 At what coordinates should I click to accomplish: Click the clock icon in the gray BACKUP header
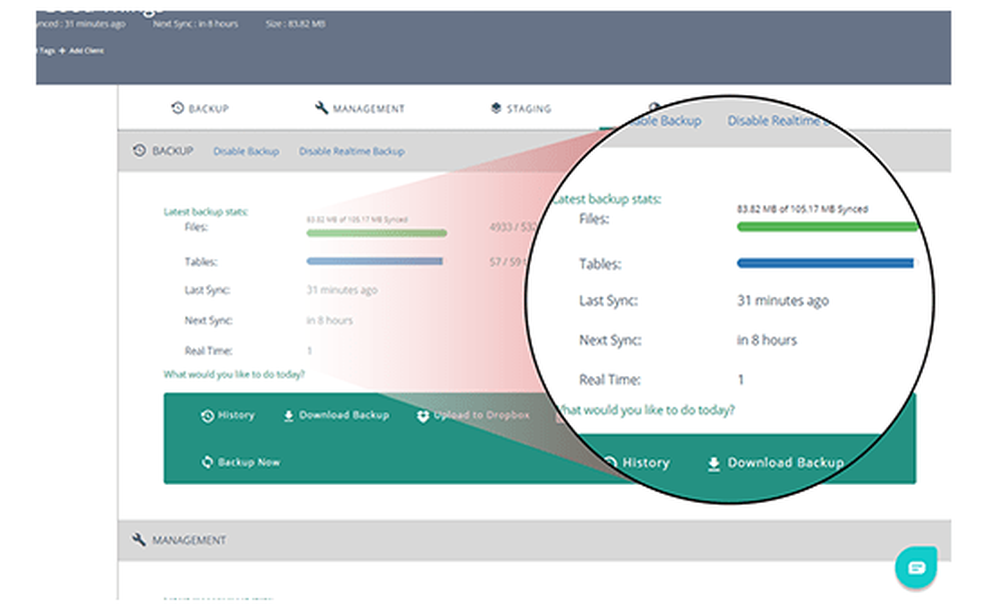click(x=139, y=150)
